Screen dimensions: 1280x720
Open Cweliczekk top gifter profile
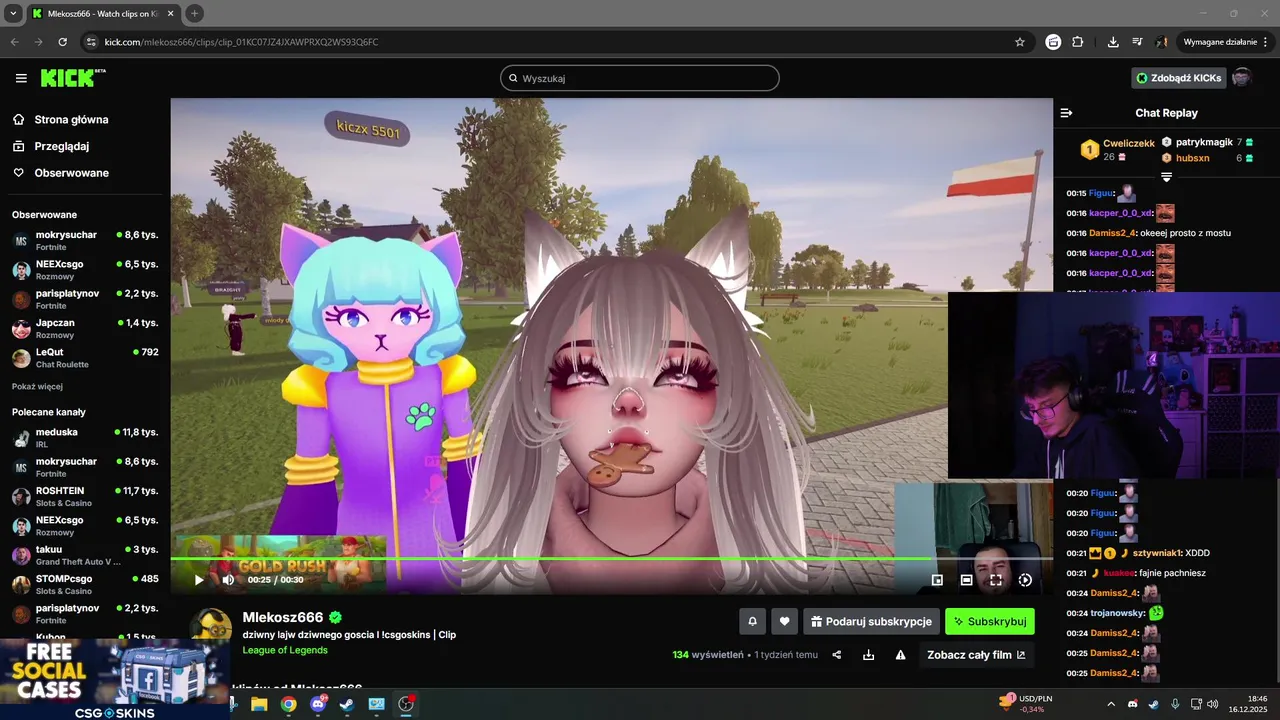(x=1129, y=143)
